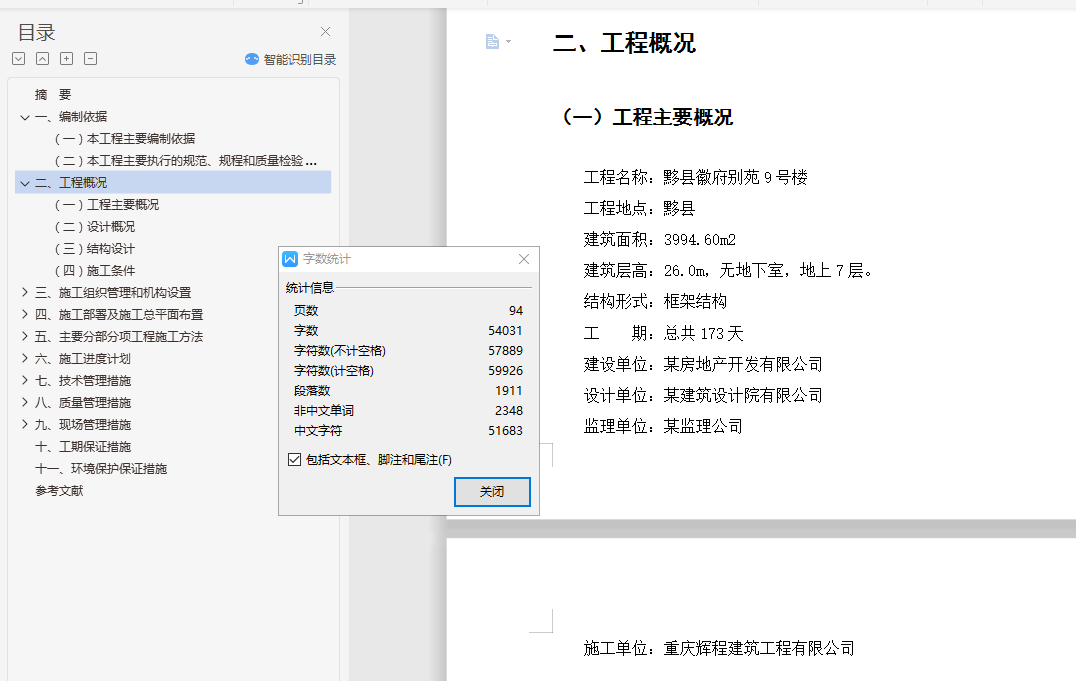Click line 工程名称：黟县徽府别苑9号楼

(x=695, y=177)
